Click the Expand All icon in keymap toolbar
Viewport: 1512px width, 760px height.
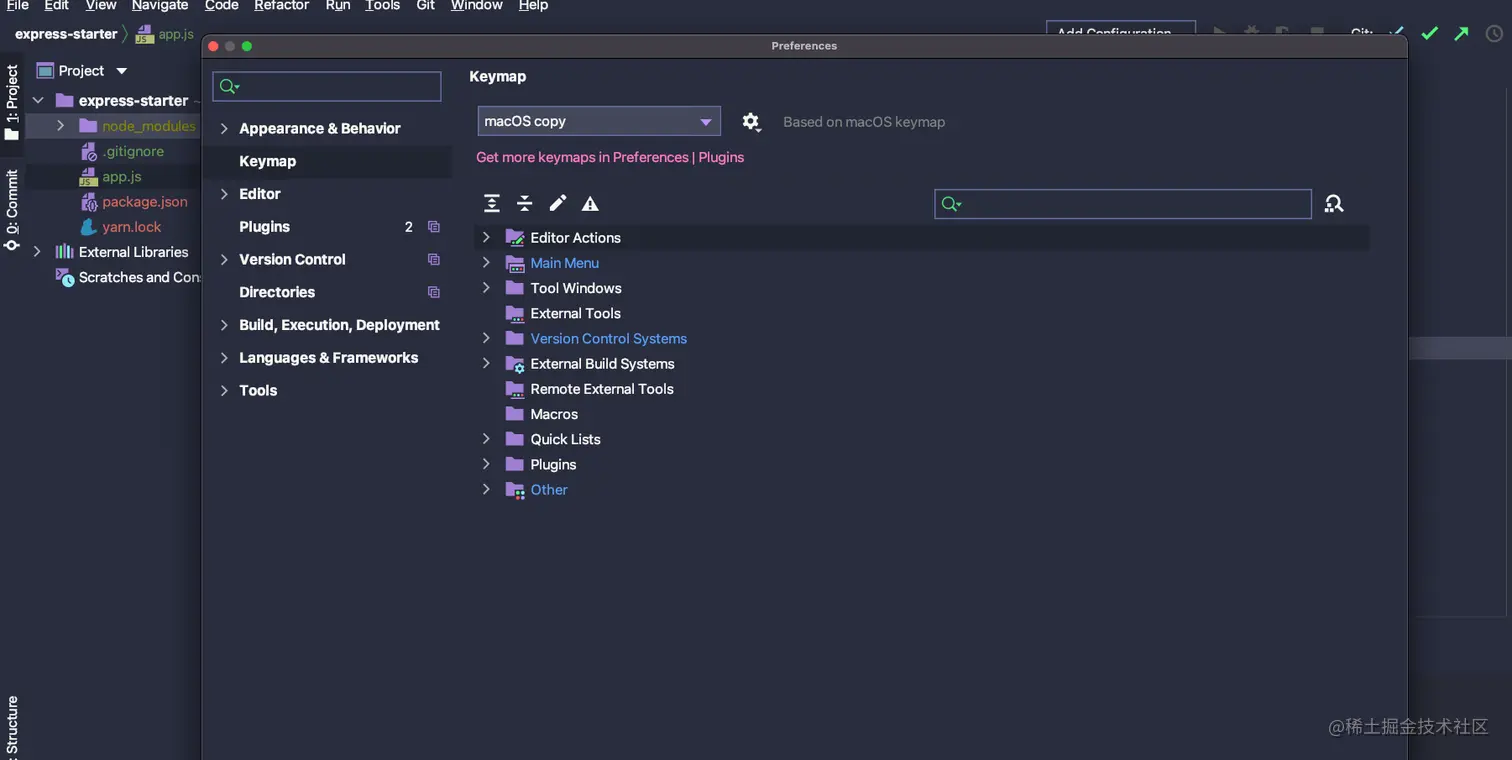point(491,204)
